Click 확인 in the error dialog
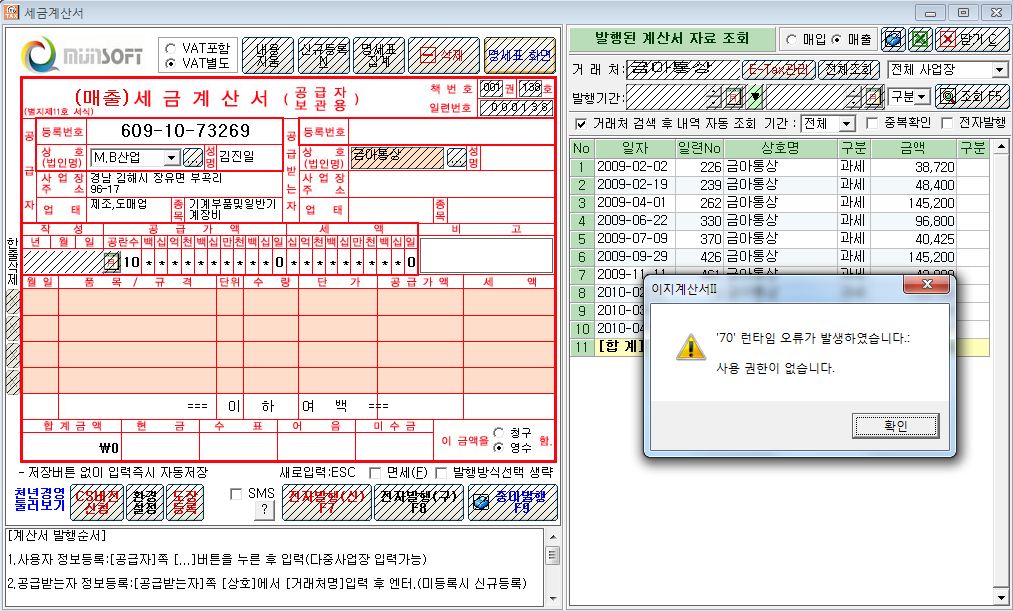Image resolution: width=1013 pixels, height=611 pixels. [x=895, y=426]
